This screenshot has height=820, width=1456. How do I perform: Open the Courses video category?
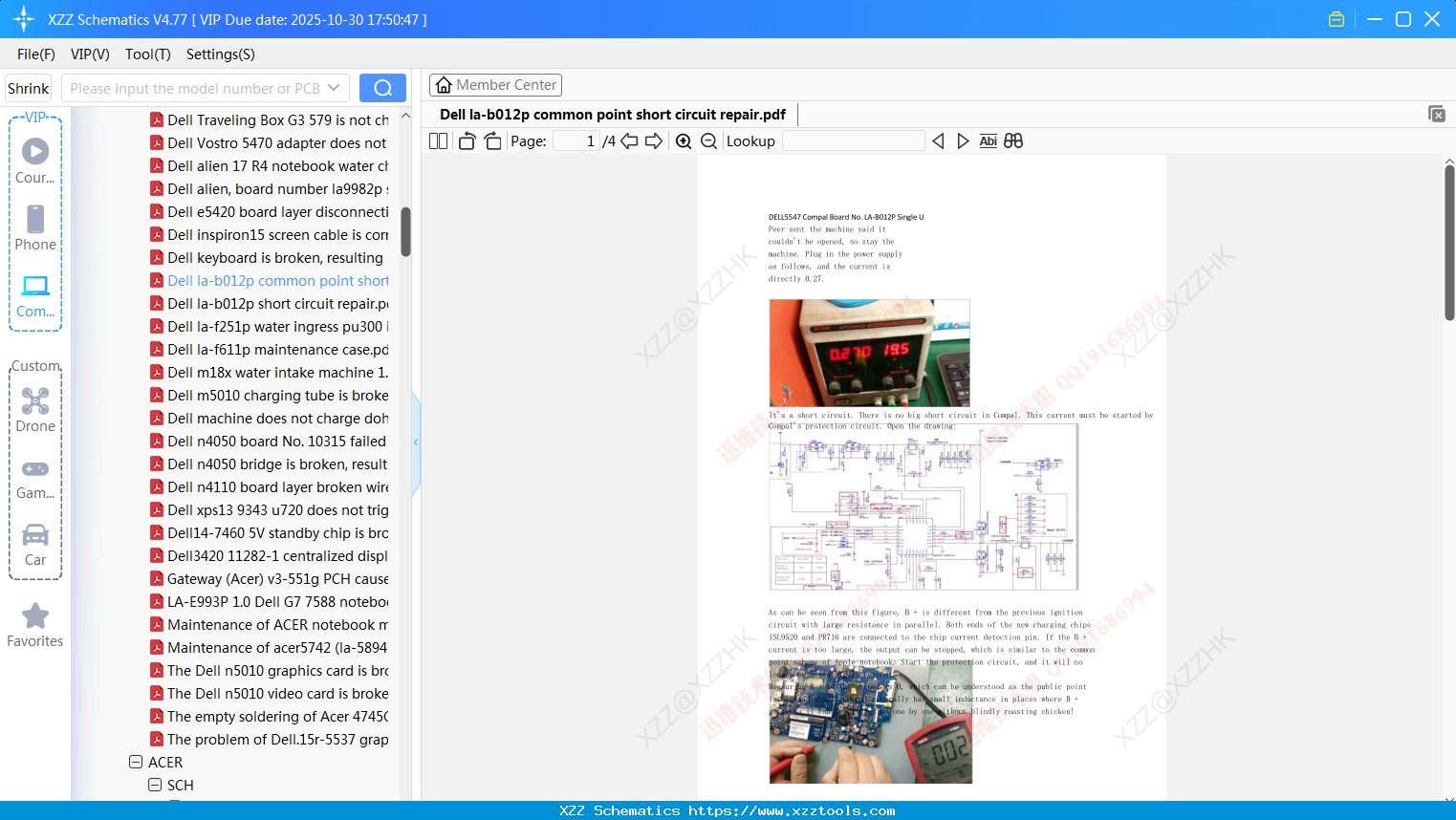[x=35, y=161]
